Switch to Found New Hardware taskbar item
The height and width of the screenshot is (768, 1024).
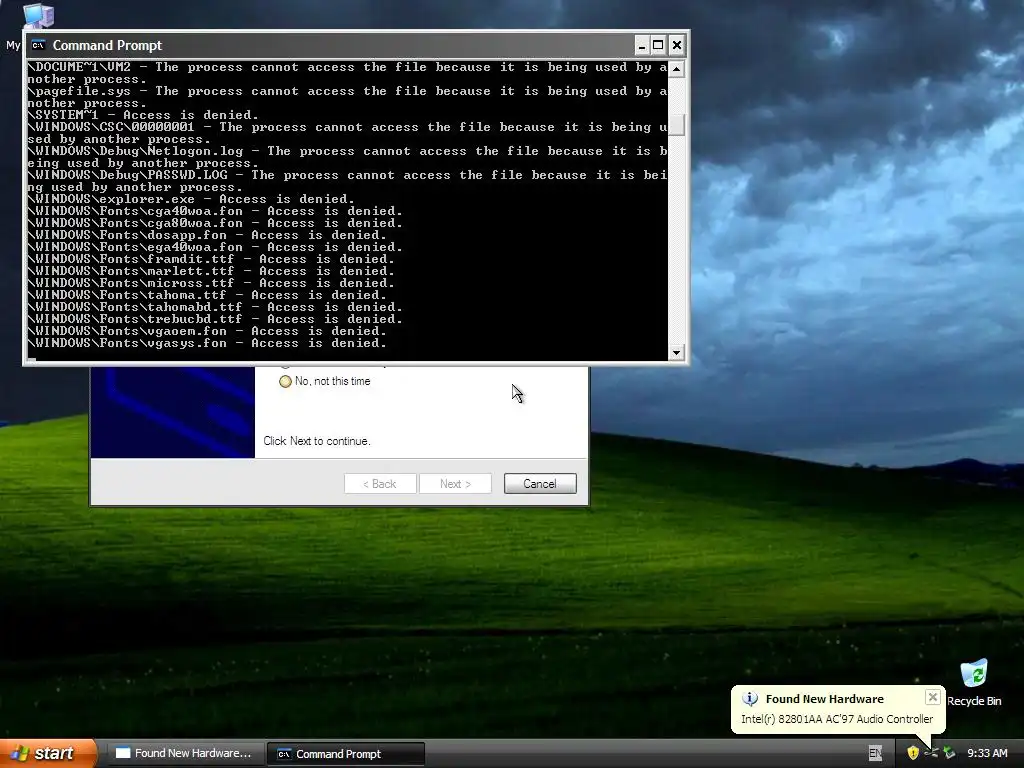point(184,754)
